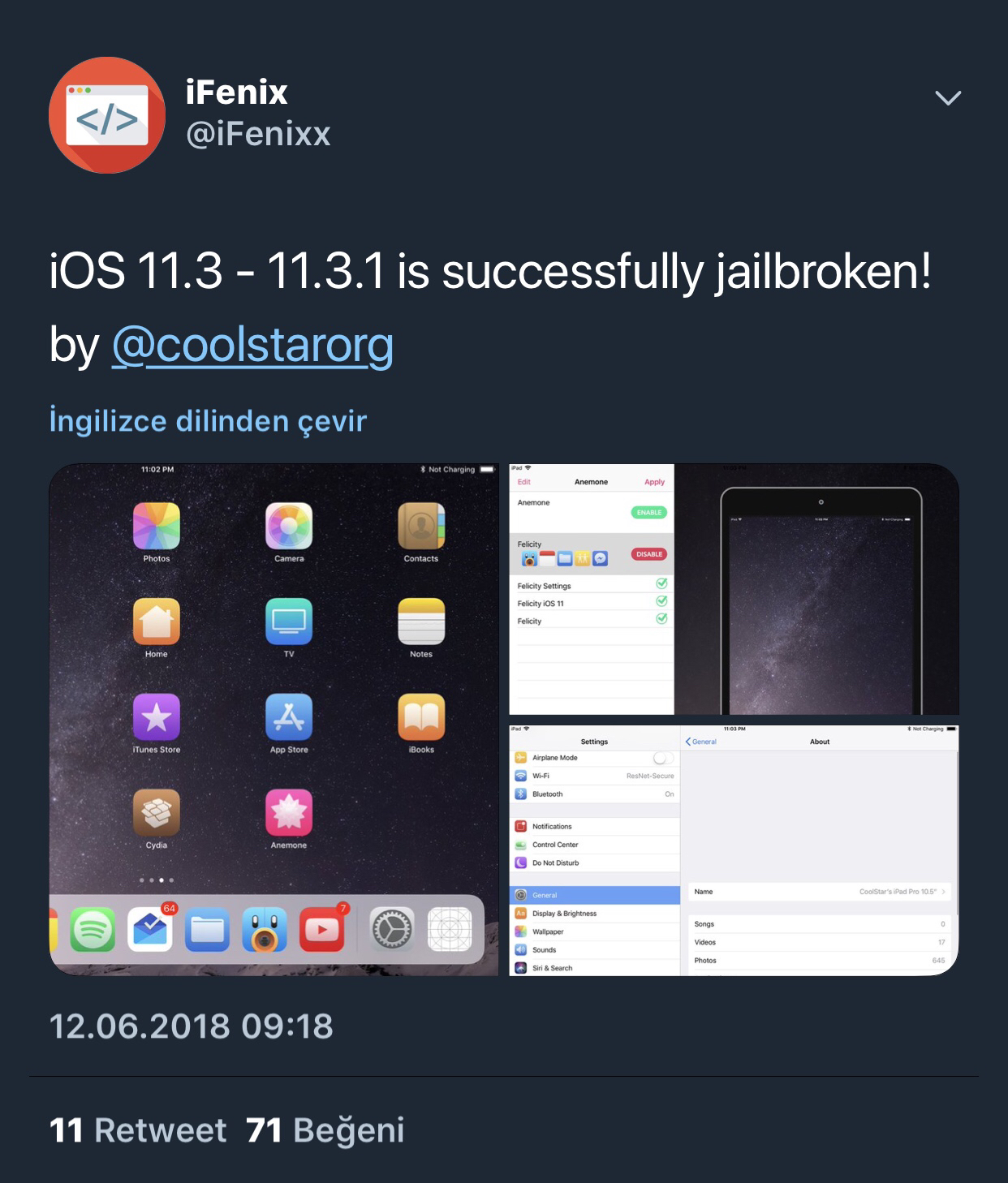
Task: Select Display & Brightness in Settings
Action: pyautogui.click(x=595, y=914)
